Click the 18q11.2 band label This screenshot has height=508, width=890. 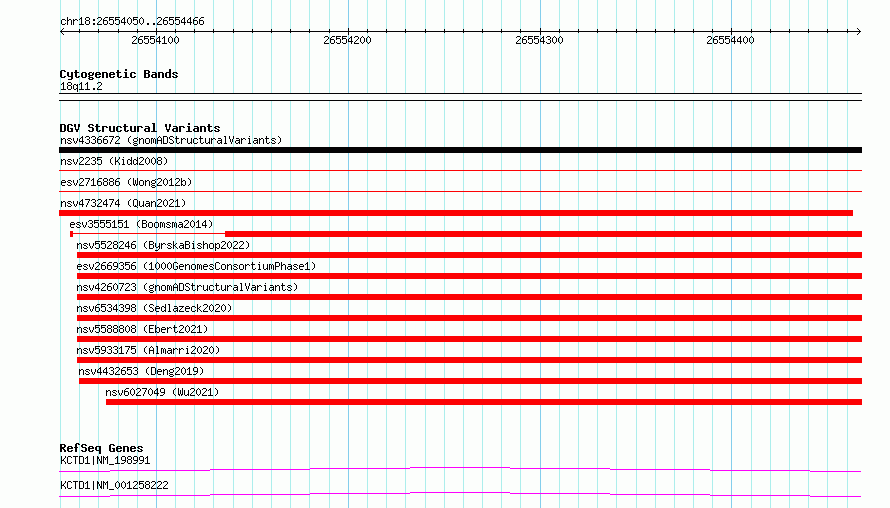81,86
